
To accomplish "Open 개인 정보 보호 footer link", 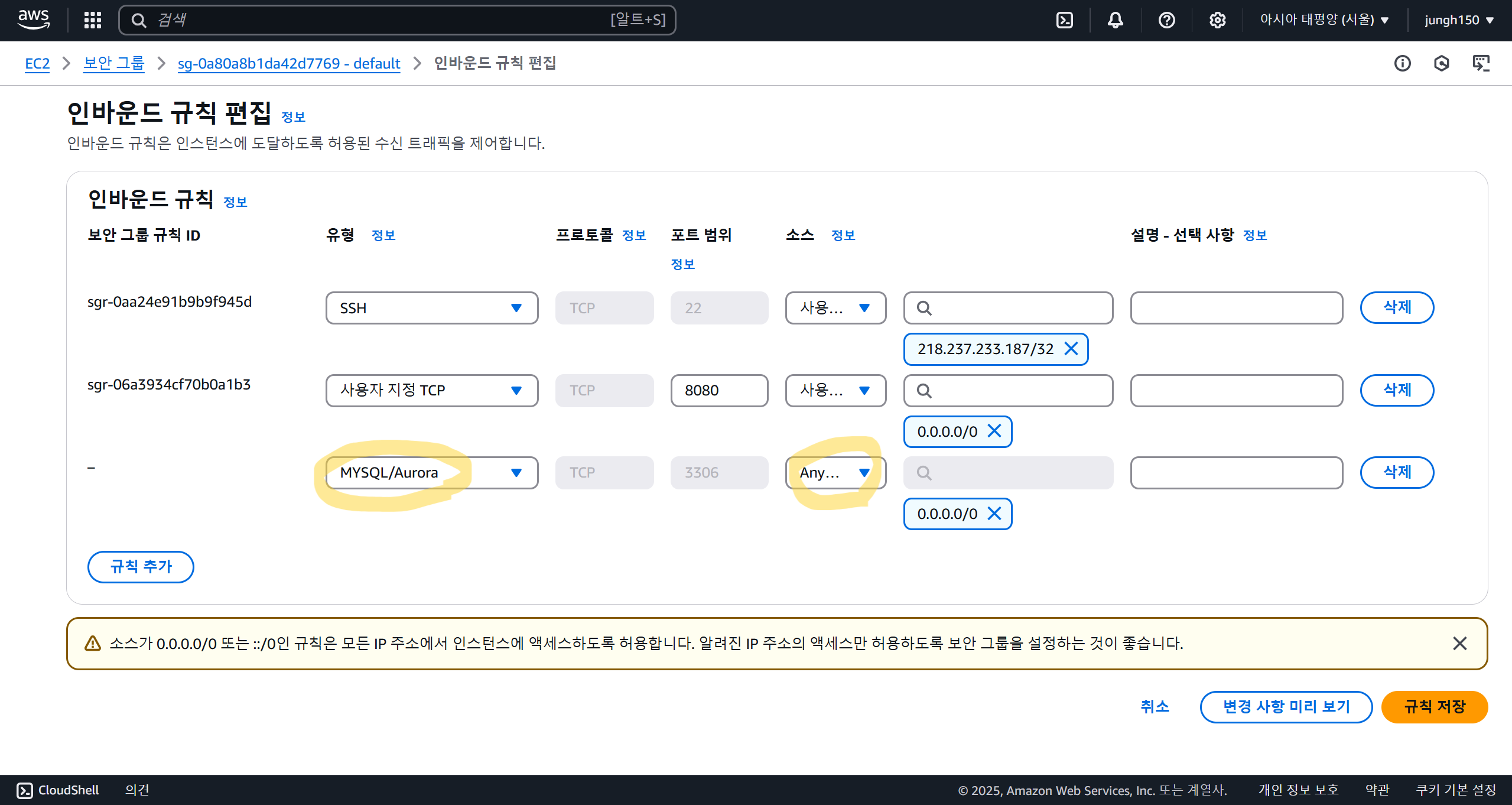I will pos(1298,790).
